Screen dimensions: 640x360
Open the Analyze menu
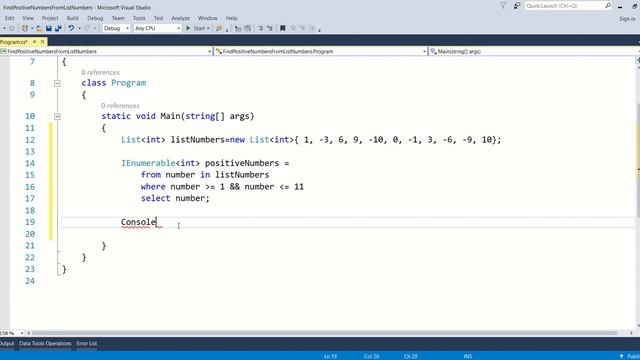coord(180,18)
